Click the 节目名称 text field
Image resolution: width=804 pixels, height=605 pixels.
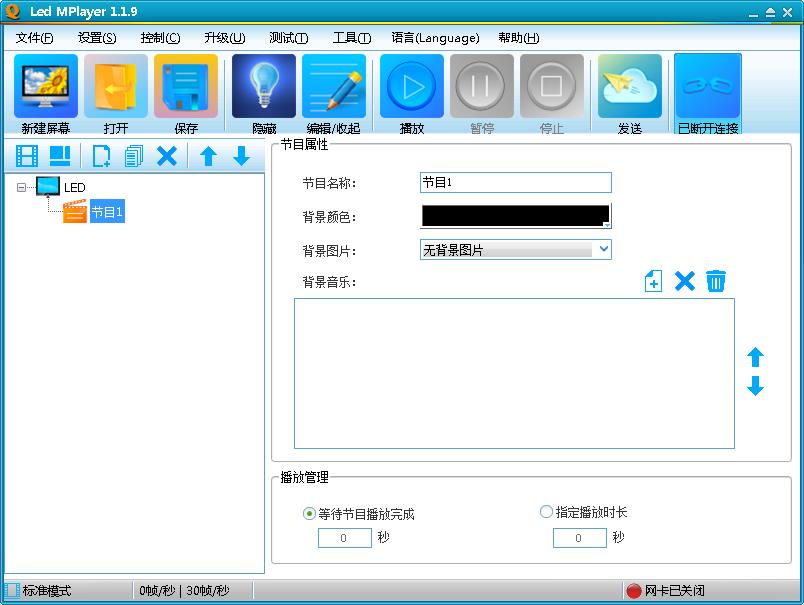coord(516,183)
